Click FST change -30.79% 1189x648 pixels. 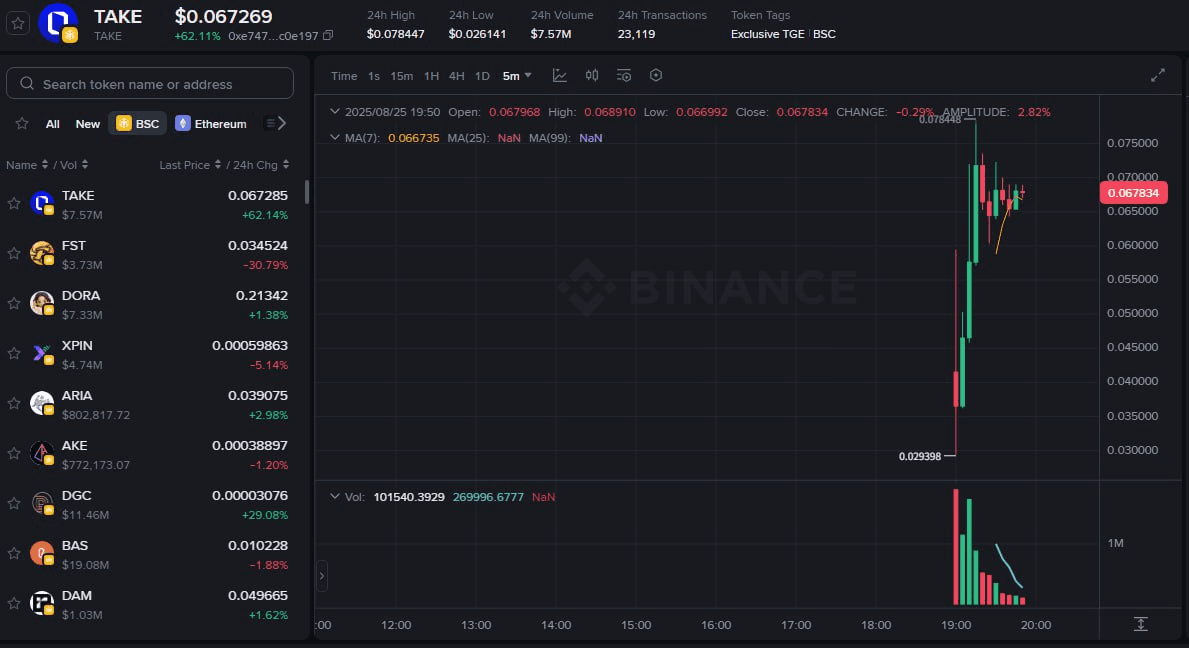pyautogui.click(x=265, y=265)
